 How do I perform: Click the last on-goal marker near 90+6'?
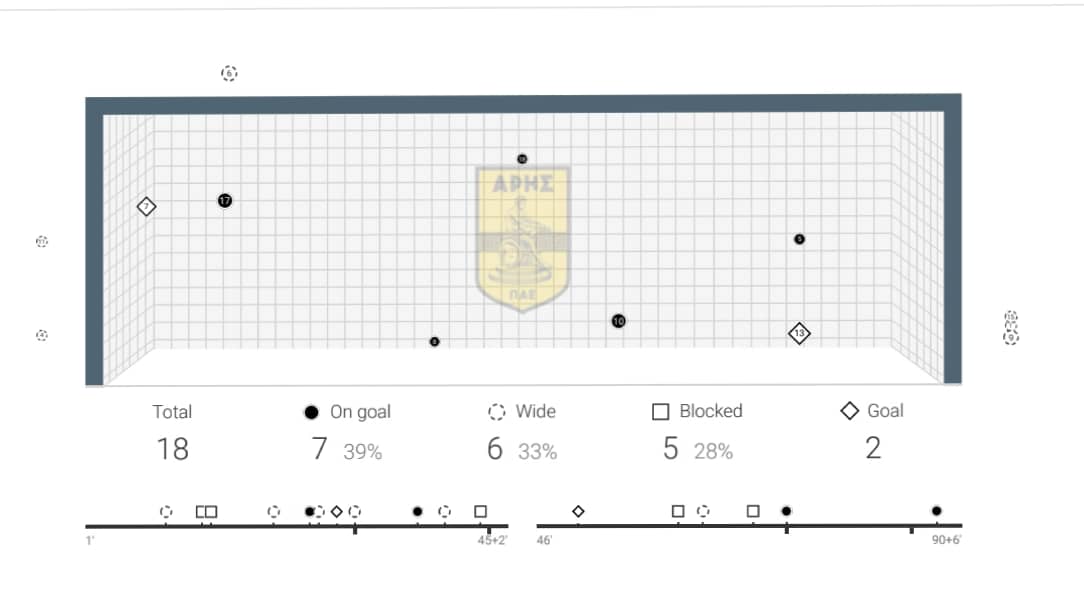[936, 511]
